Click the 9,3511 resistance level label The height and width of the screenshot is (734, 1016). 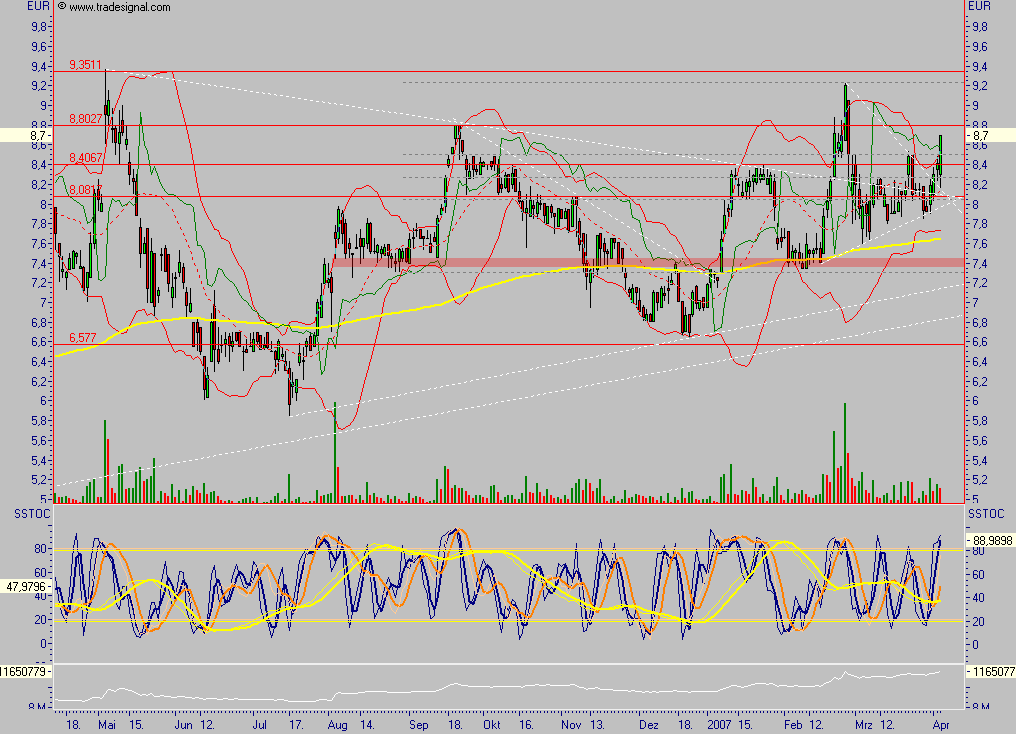[x=85, y=65]
